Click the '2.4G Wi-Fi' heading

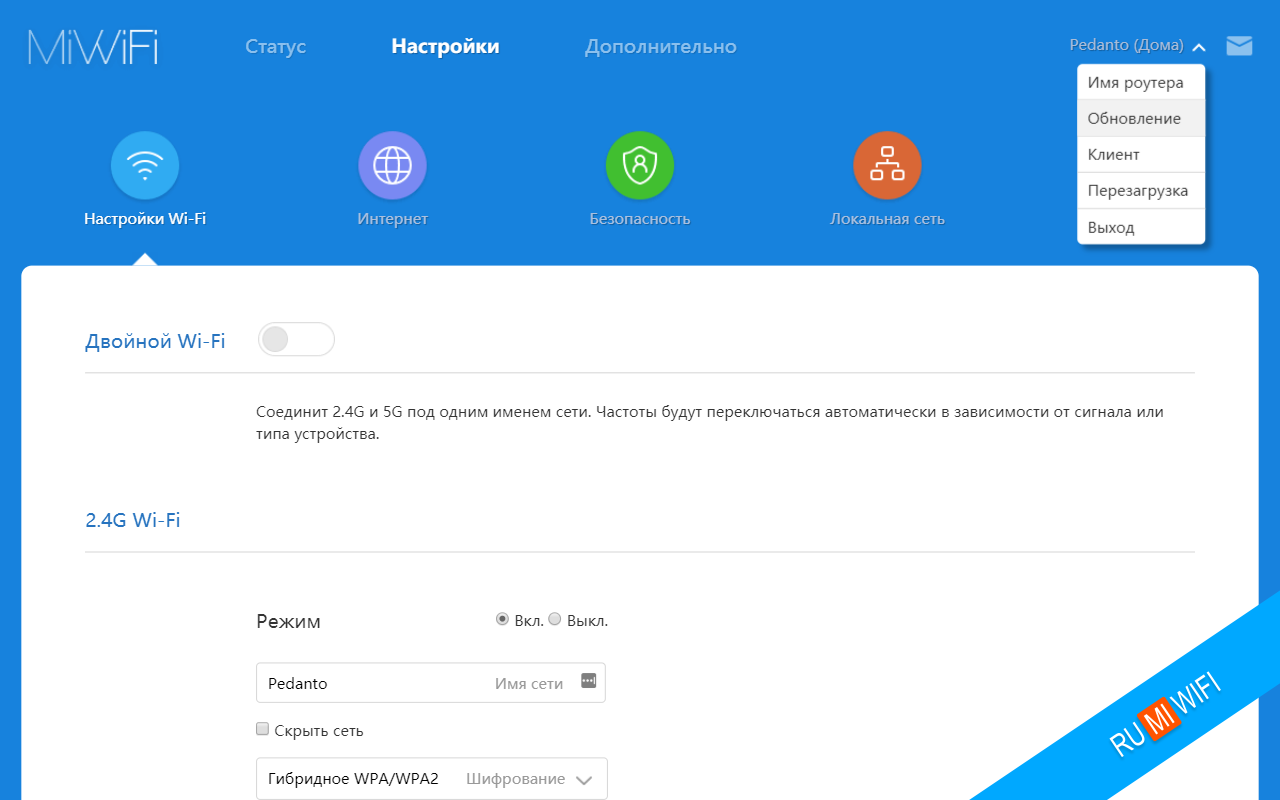point(133,520)
